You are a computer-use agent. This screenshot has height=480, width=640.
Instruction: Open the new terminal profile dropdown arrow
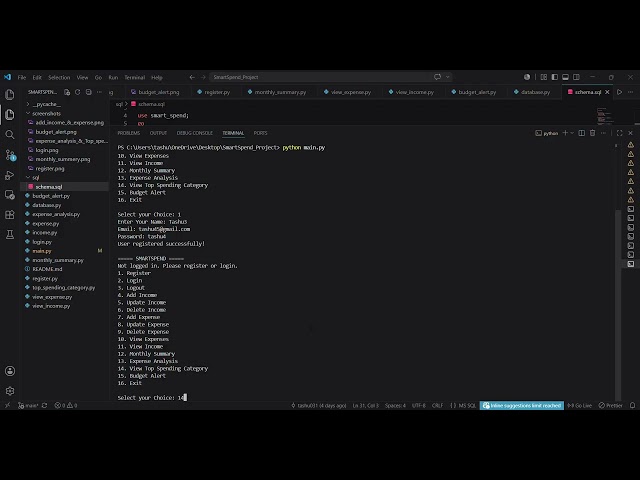(572, 133)
